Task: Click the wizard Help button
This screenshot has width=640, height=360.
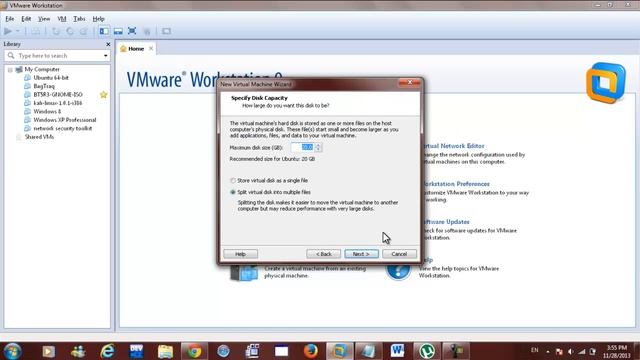Action: [x=240, y=254]
